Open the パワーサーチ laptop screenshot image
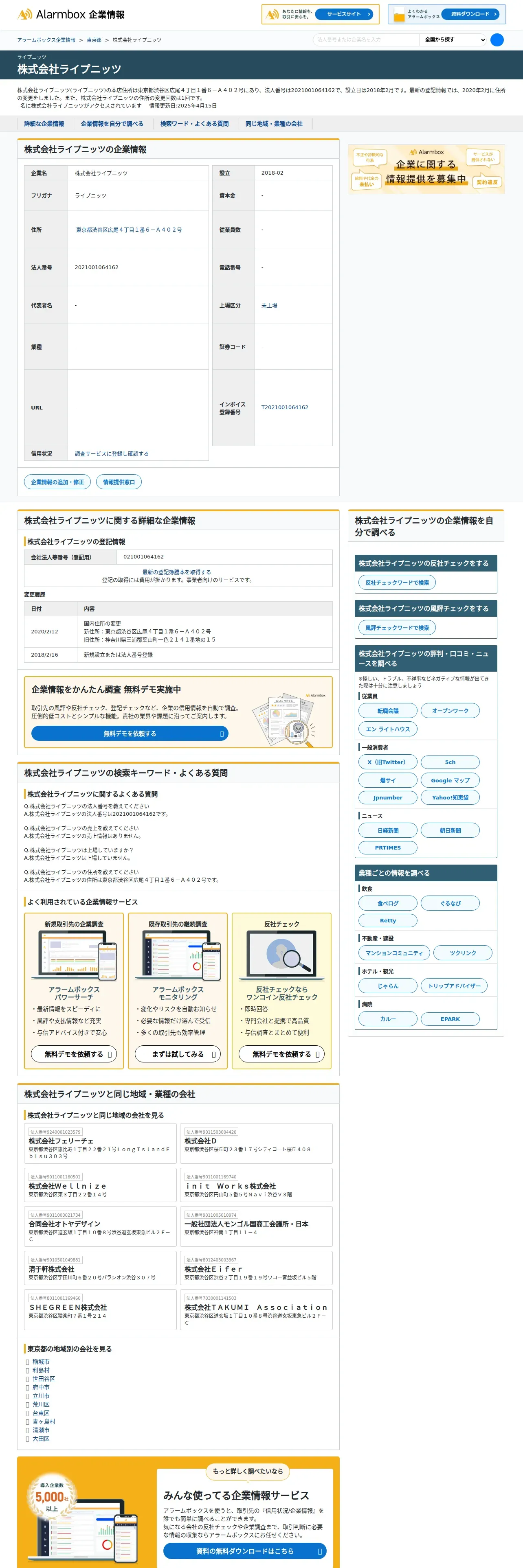The height and width of the screenshot is (1568, 523). tap(74, 956)
